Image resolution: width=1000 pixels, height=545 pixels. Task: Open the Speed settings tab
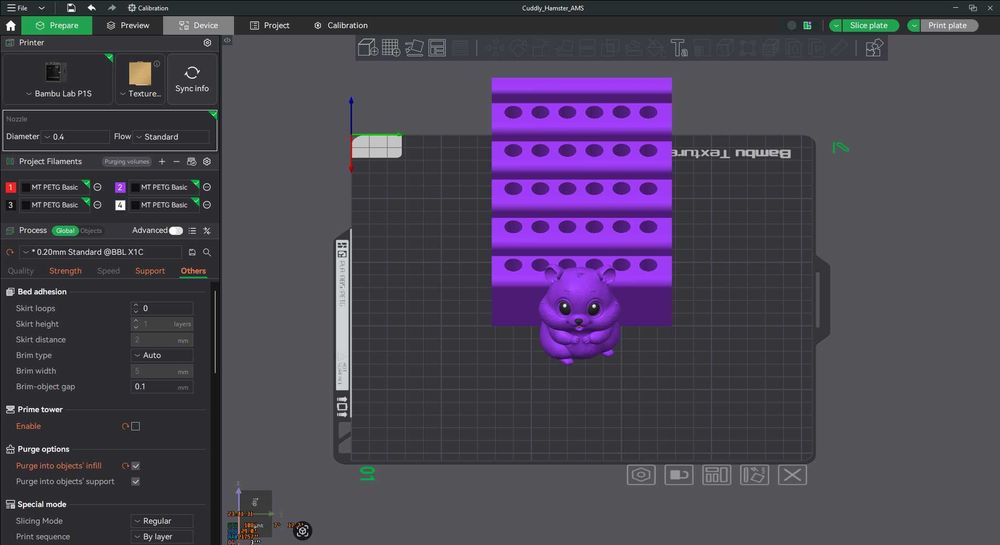tap(108, 271)
